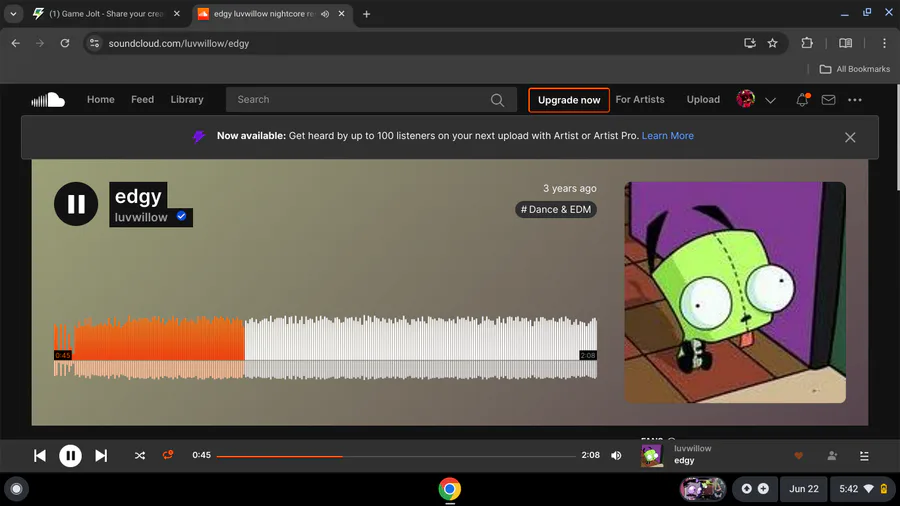Mute the volume speaker icon
This screenshot has width=900, height=506.
coord(616,456)
